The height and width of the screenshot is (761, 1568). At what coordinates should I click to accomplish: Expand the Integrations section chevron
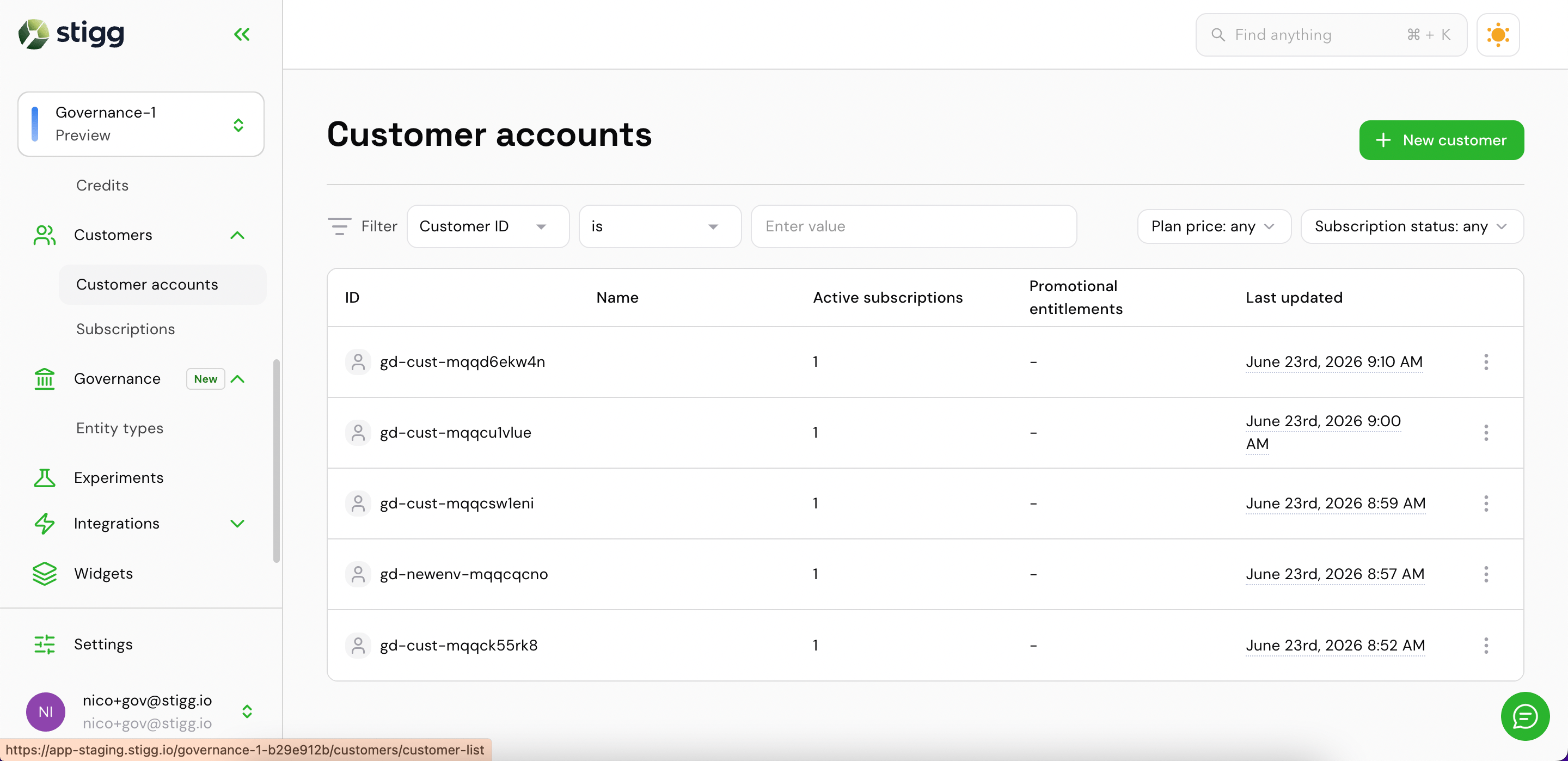(237, 524)
